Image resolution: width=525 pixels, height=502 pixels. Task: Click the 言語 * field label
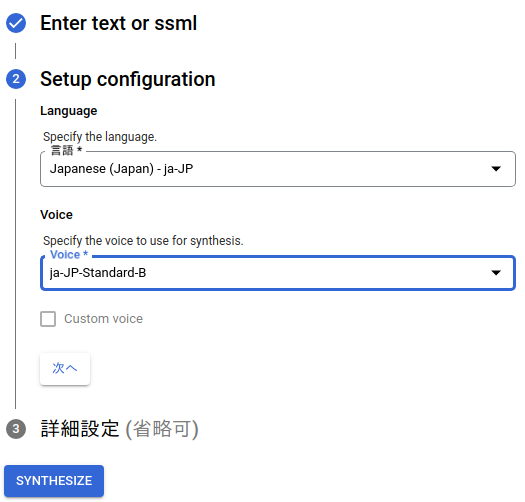[66, 150]
